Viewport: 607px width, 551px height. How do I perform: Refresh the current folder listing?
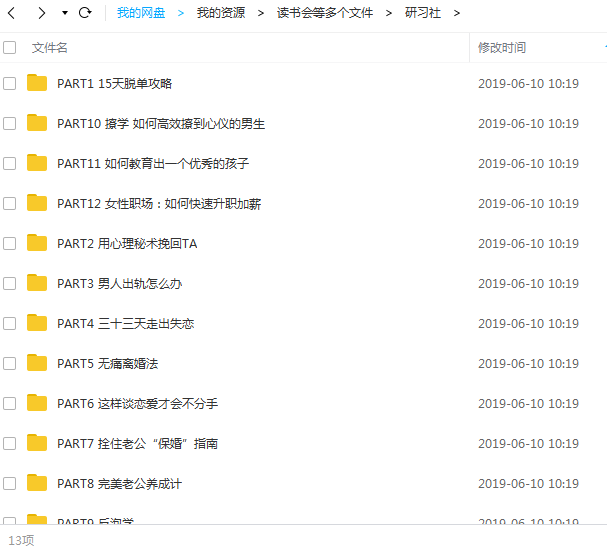pos(85,13)
